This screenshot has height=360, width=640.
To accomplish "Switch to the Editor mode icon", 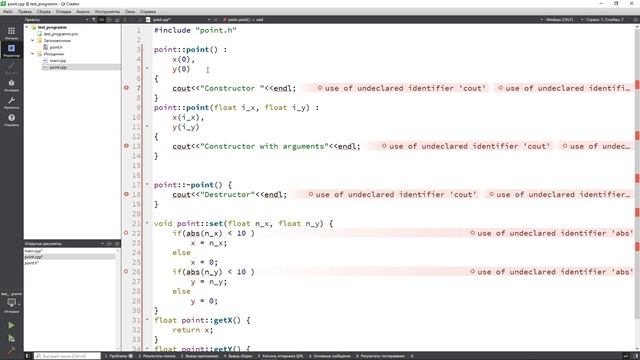I will [x=11, y=49].
